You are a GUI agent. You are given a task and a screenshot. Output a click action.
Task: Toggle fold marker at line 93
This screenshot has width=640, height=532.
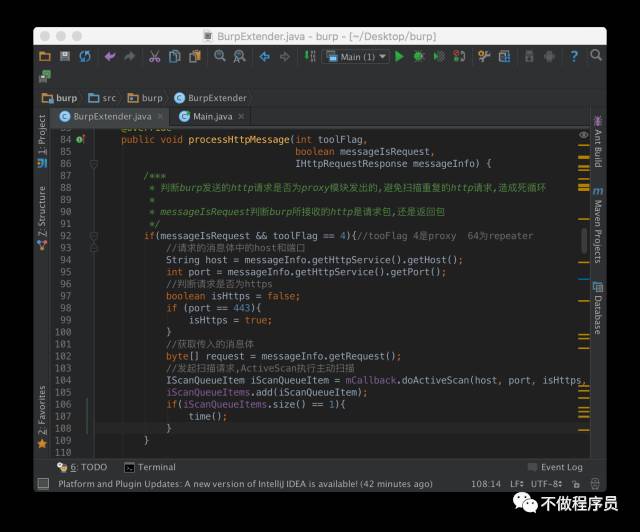point(93,248)
